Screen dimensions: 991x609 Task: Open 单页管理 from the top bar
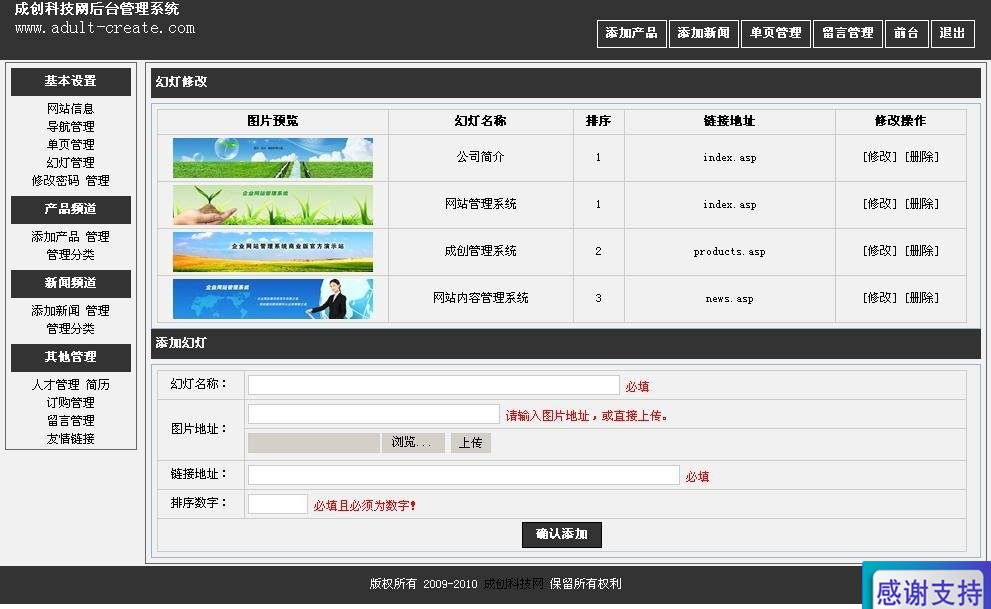tap(775, 33)
